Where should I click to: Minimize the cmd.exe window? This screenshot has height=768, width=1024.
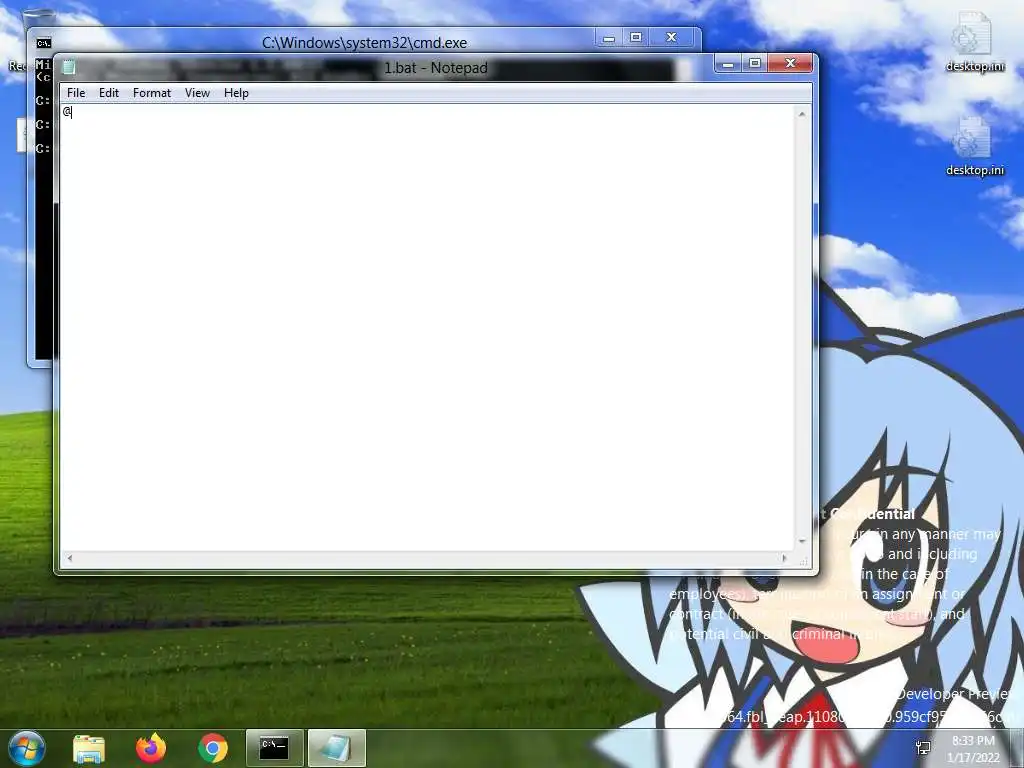(x=609, y=38)
